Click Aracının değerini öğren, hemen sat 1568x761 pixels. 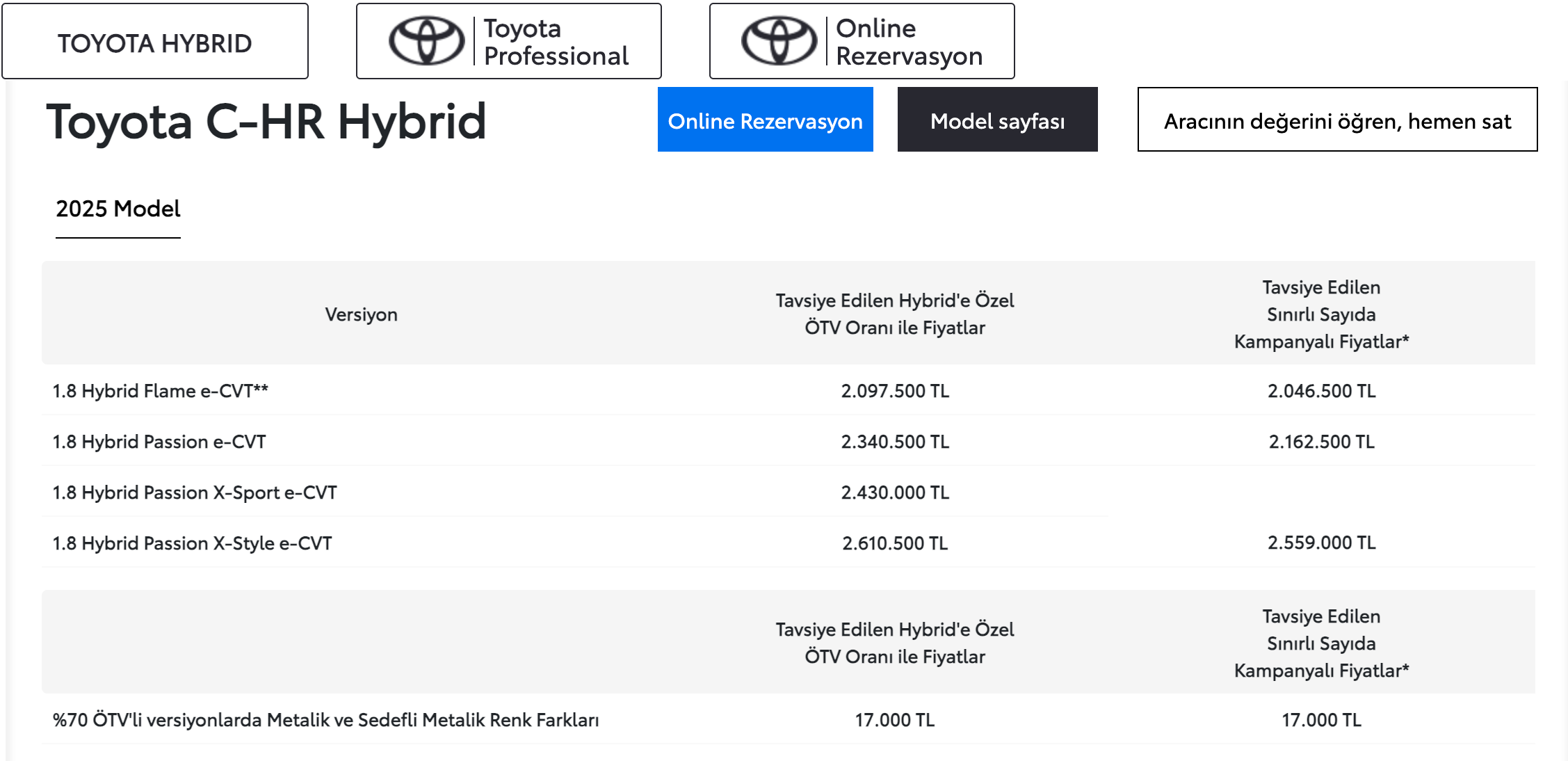click(1337, 120)
